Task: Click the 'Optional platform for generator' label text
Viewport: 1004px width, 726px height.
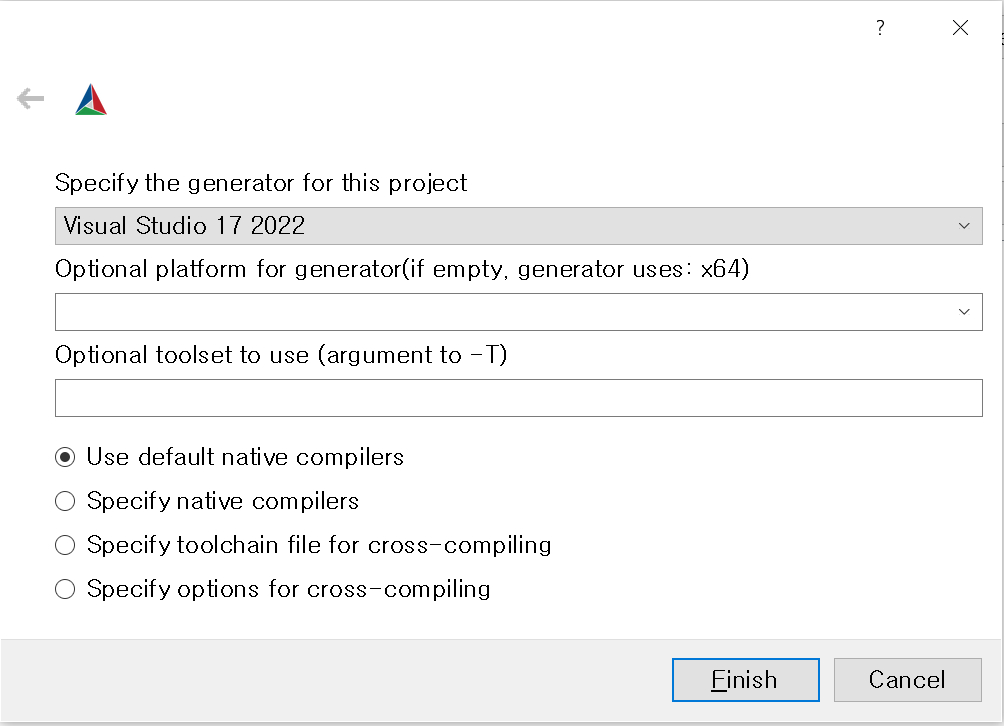Action: (x=402, y=269)
